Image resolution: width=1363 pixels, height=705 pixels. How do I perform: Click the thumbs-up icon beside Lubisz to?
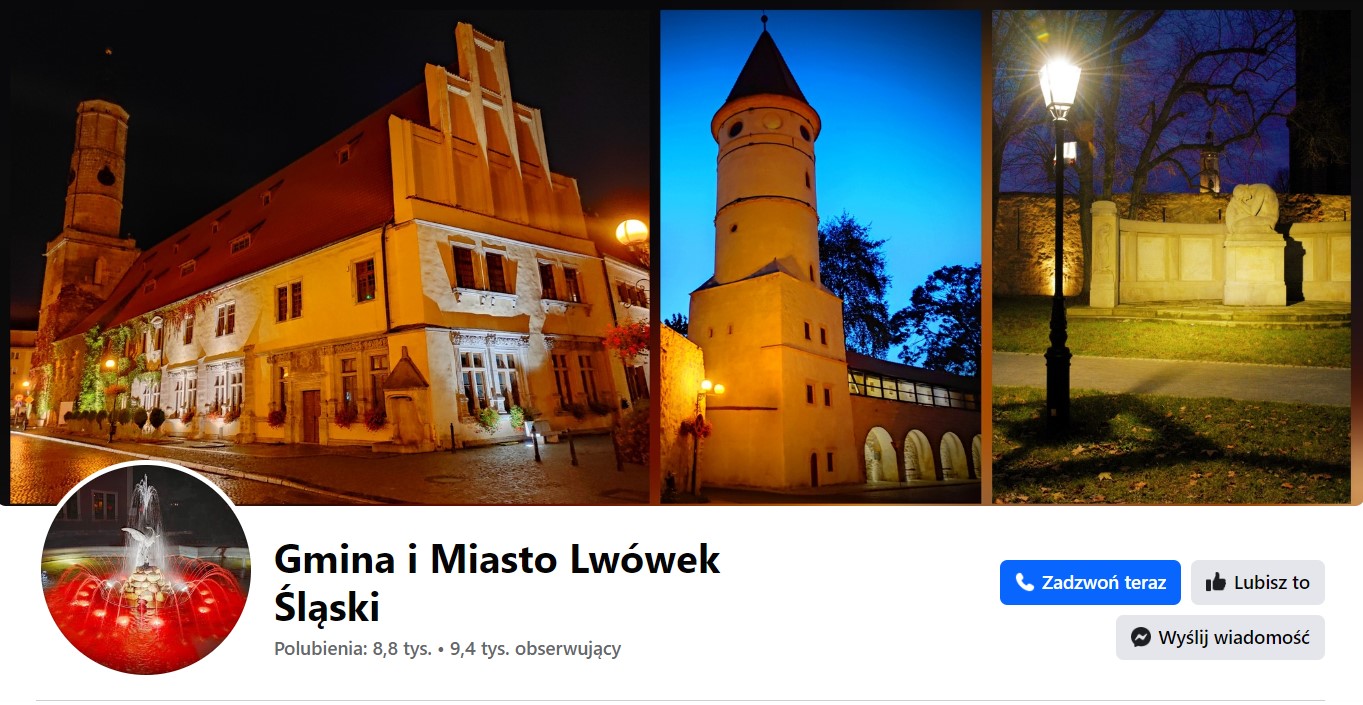point(1216,582)
